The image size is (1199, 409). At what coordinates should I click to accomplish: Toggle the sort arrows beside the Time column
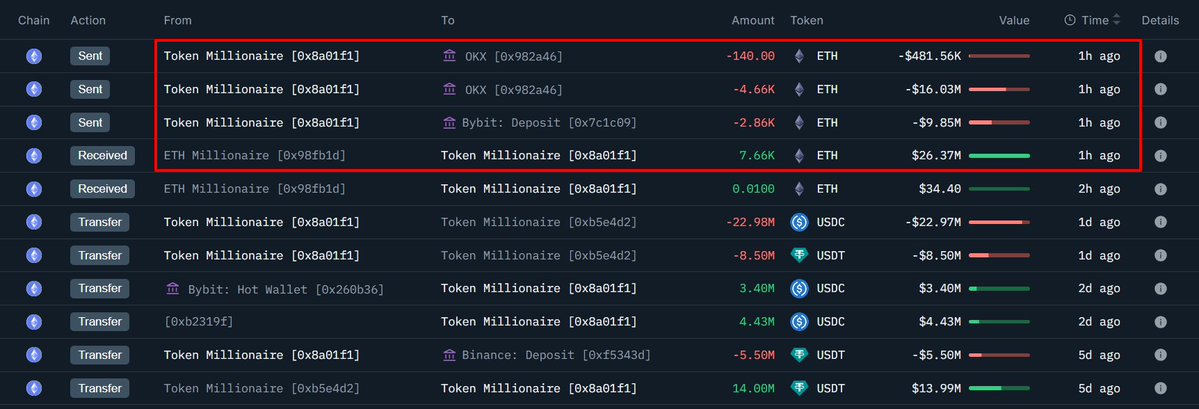tap(1116, 20)
